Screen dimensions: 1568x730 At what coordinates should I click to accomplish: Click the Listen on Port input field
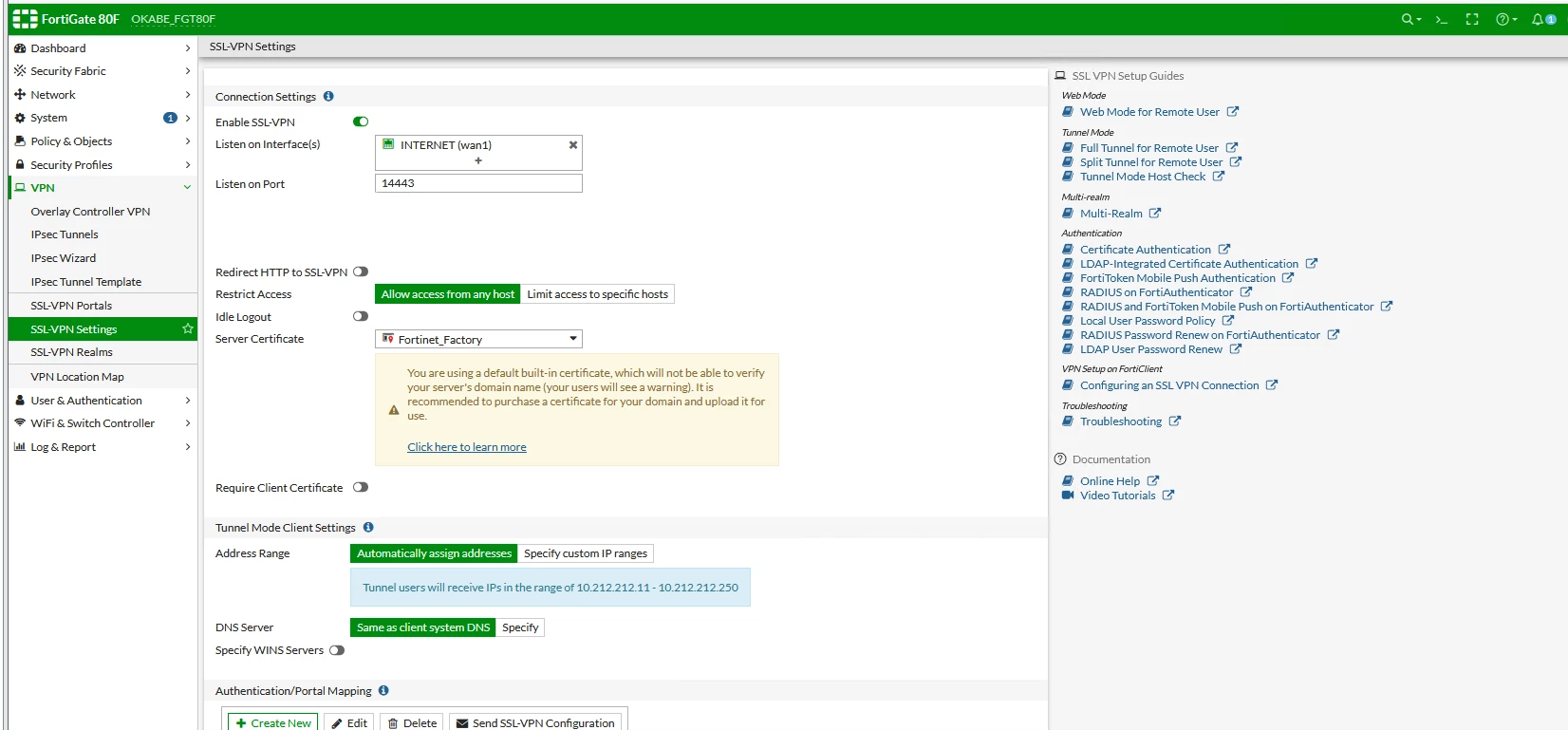[478, 183]
